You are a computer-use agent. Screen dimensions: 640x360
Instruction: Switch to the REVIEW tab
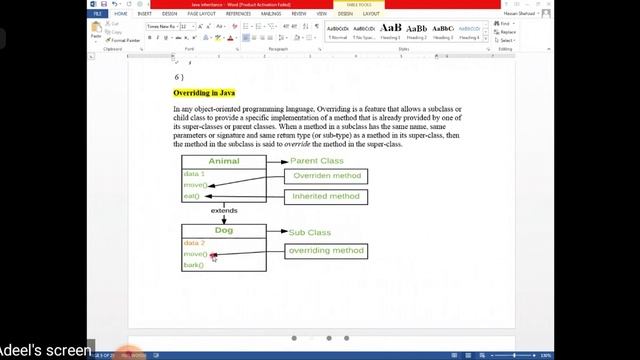click(x=299, y=14)
